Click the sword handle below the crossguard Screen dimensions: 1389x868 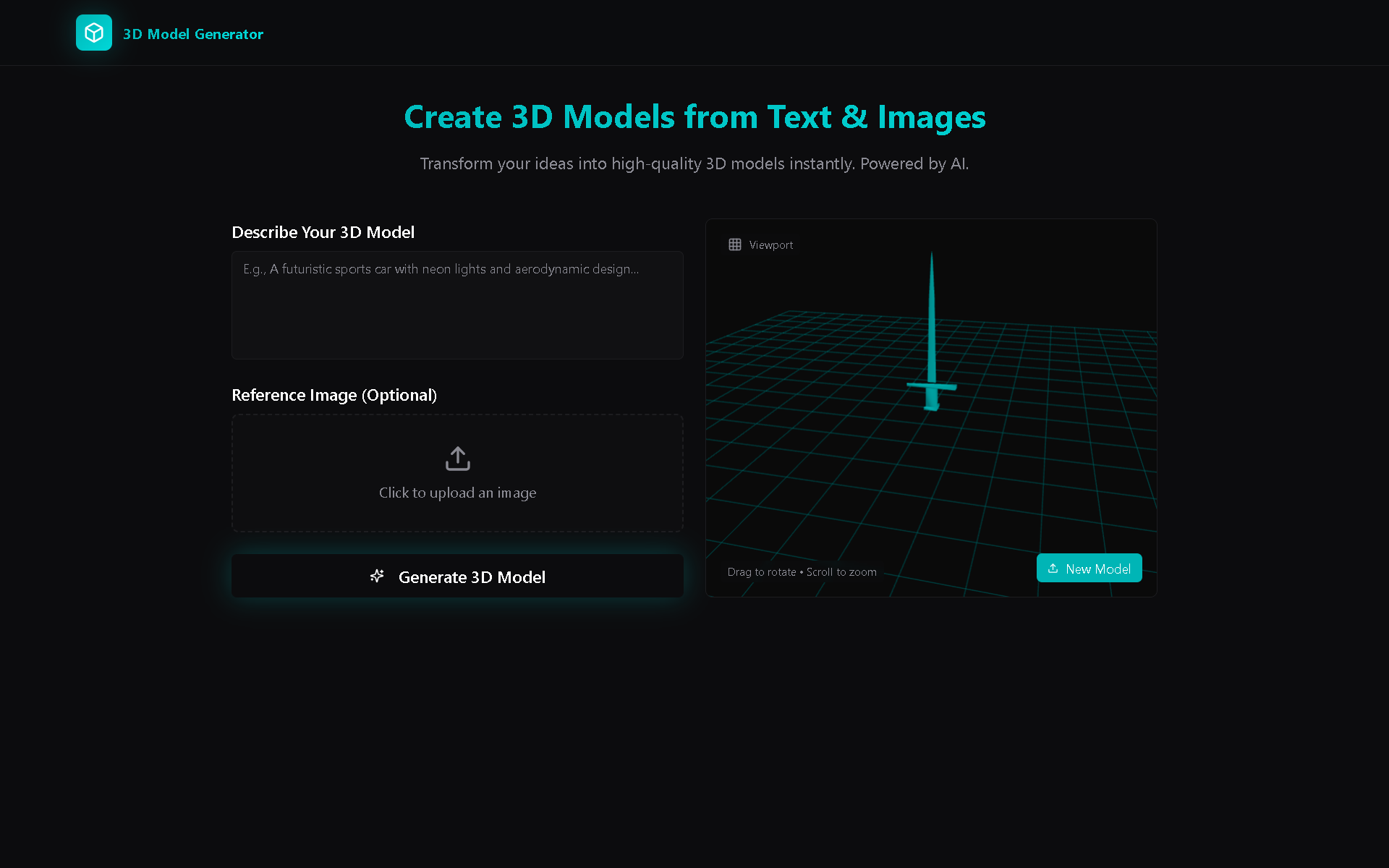pos(932,399)
